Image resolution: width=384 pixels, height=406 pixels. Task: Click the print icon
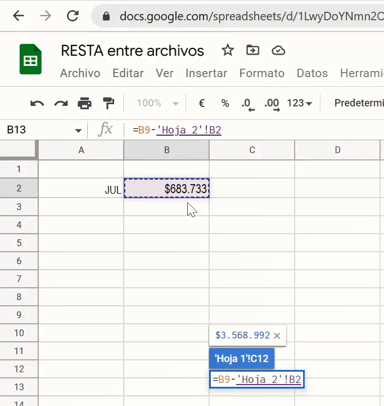click(x=85, y=103)
